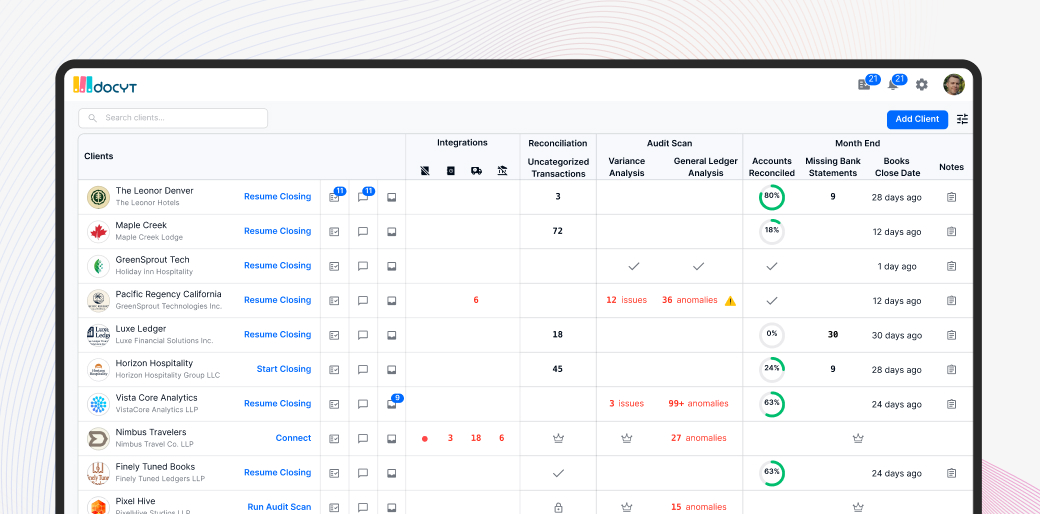Image resolution: width=1040 pixels, height=514 pixels.
Task: Click Start Closing for Horizon Hospitality
Action: pos(283,369)
